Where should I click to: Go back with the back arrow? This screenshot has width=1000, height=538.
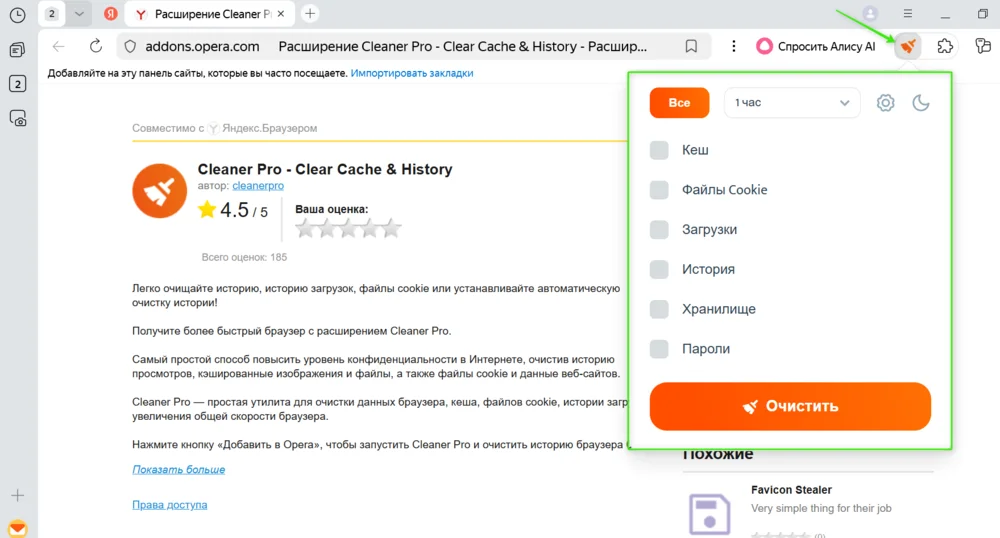pos(59,46)
